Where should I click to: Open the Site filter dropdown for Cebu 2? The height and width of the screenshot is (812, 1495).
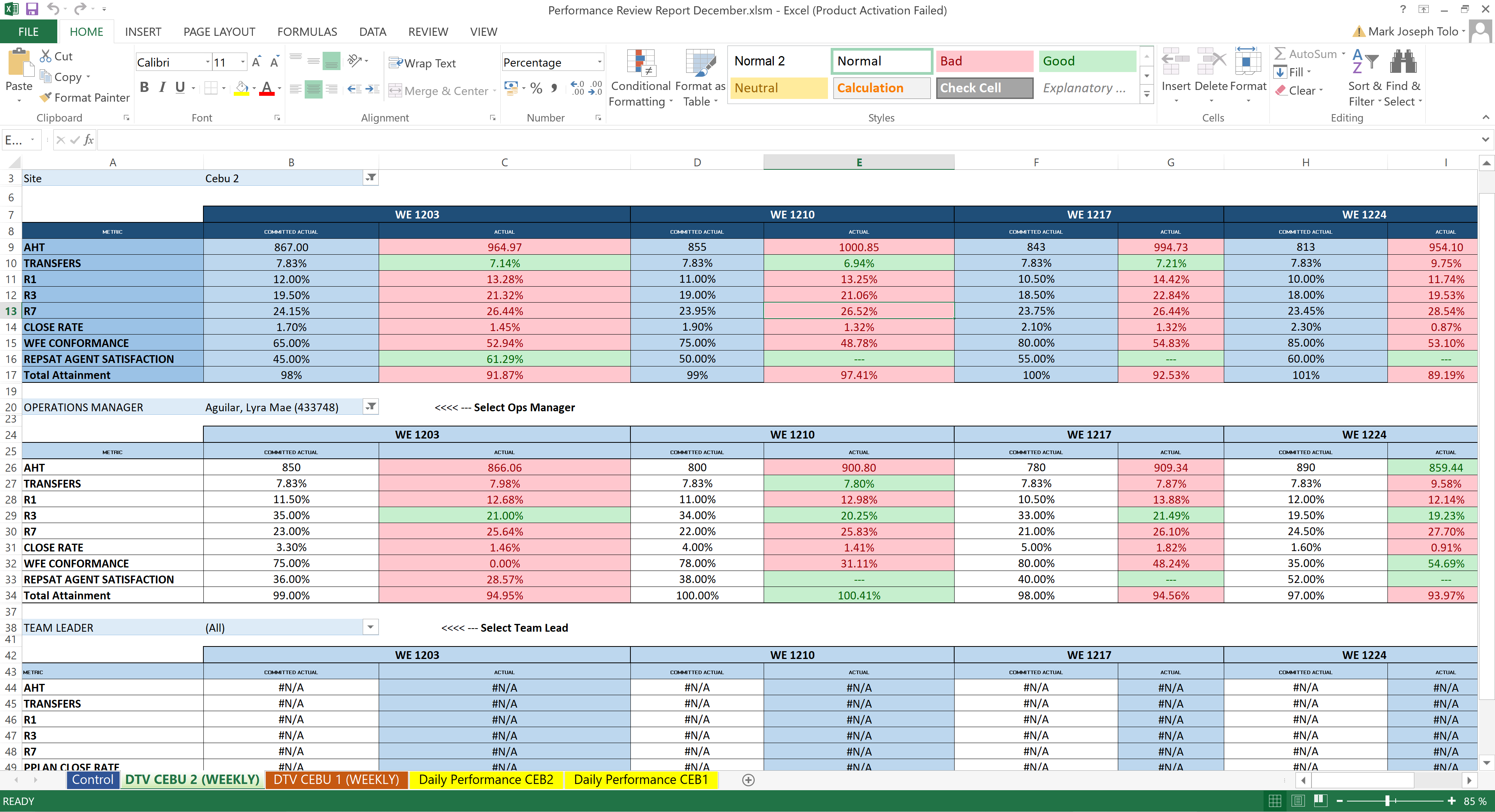(370, 178)
